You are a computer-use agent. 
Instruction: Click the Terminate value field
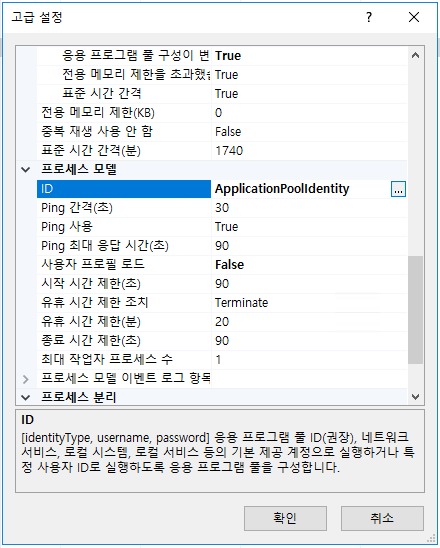coord(309,303)
